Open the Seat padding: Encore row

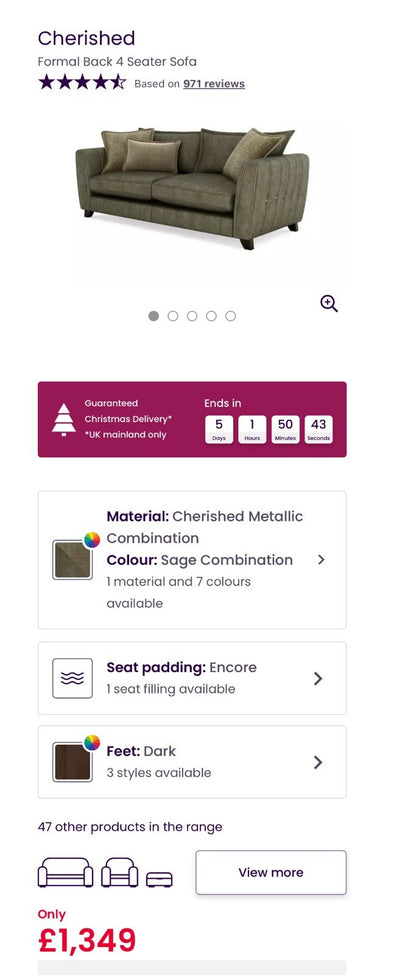pos(192,678)
